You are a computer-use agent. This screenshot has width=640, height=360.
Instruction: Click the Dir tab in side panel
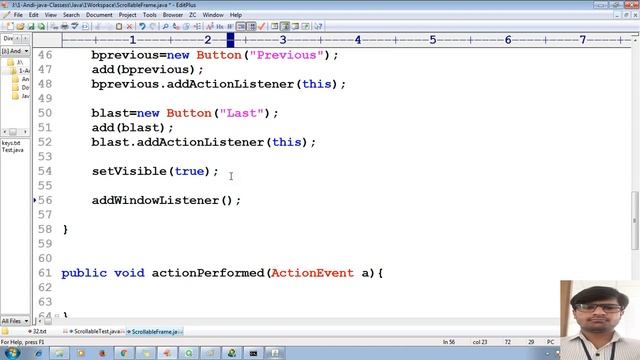pos(8,38)
